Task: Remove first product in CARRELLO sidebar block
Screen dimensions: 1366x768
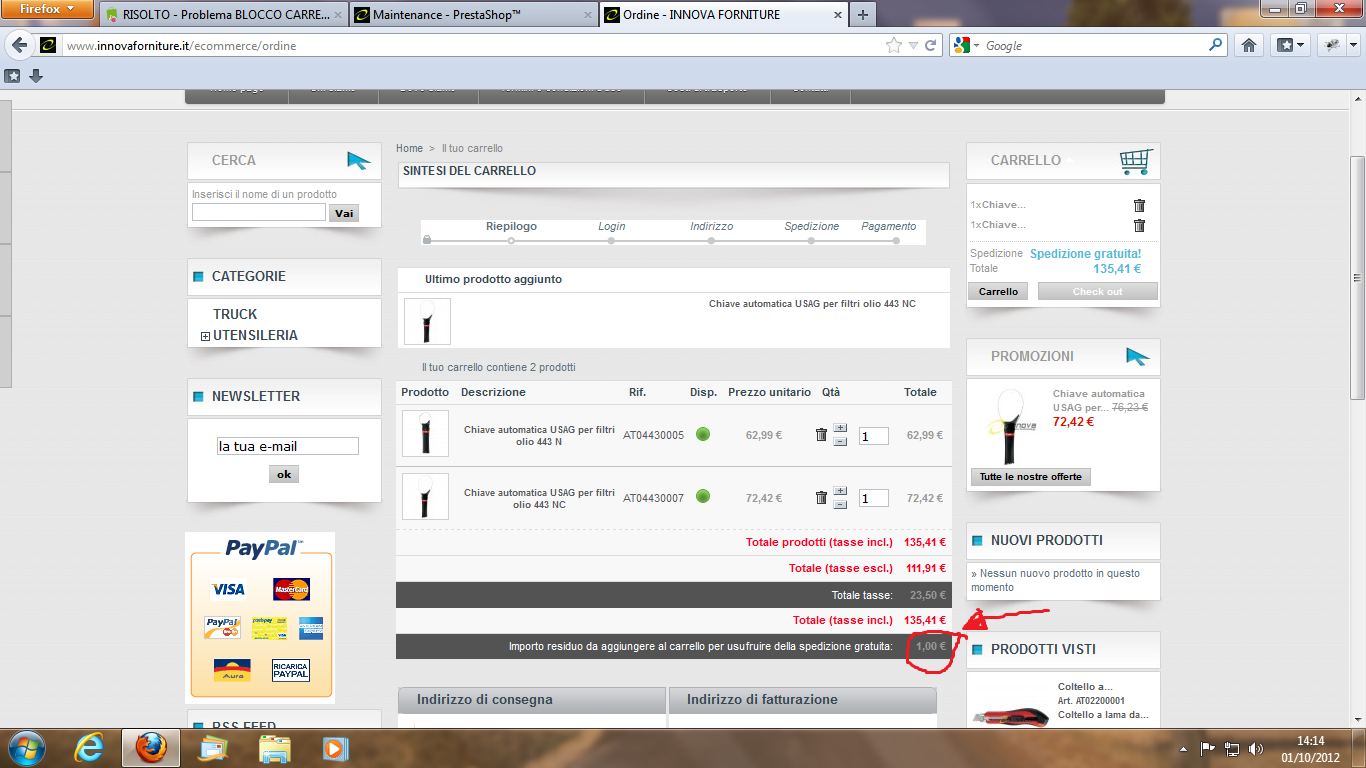Action: point(1139,206)
